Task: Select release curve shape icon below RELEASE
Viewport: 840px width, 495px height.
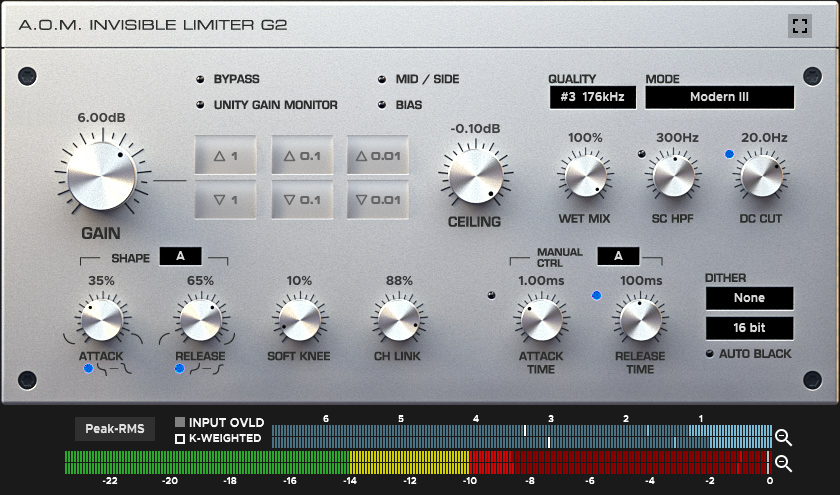Action: click(206, 369)
